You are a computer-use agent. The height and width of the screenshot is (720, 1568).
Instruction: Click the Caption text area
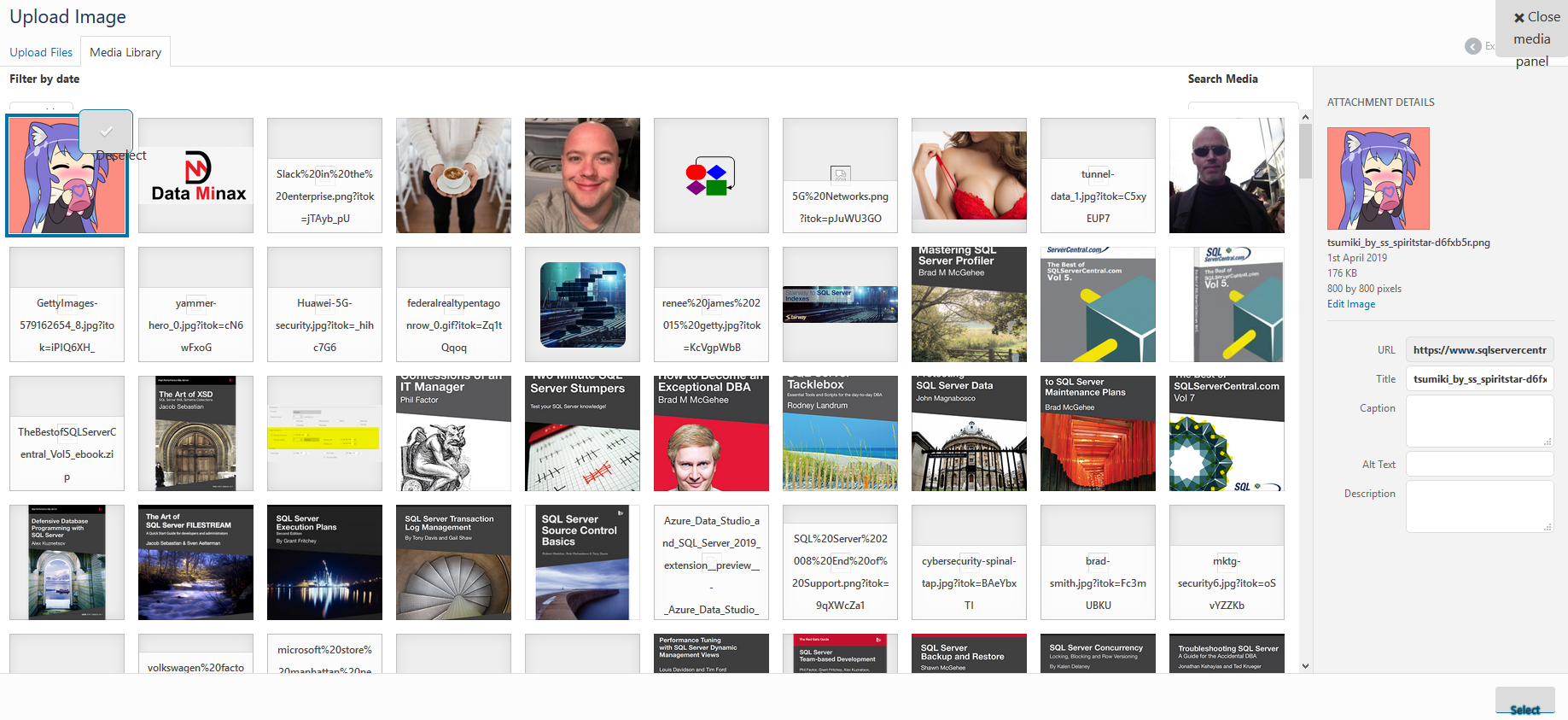tap(1479, 421)
